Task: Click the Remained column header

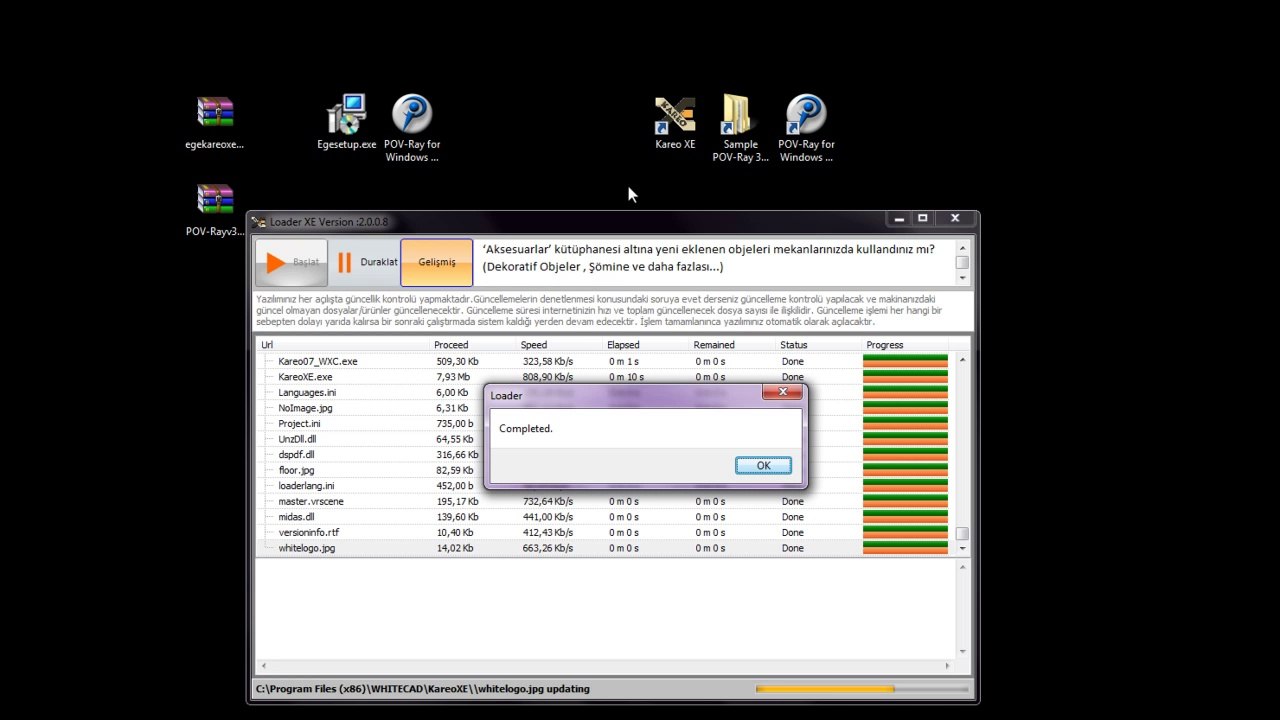Action: click(733, 345)
